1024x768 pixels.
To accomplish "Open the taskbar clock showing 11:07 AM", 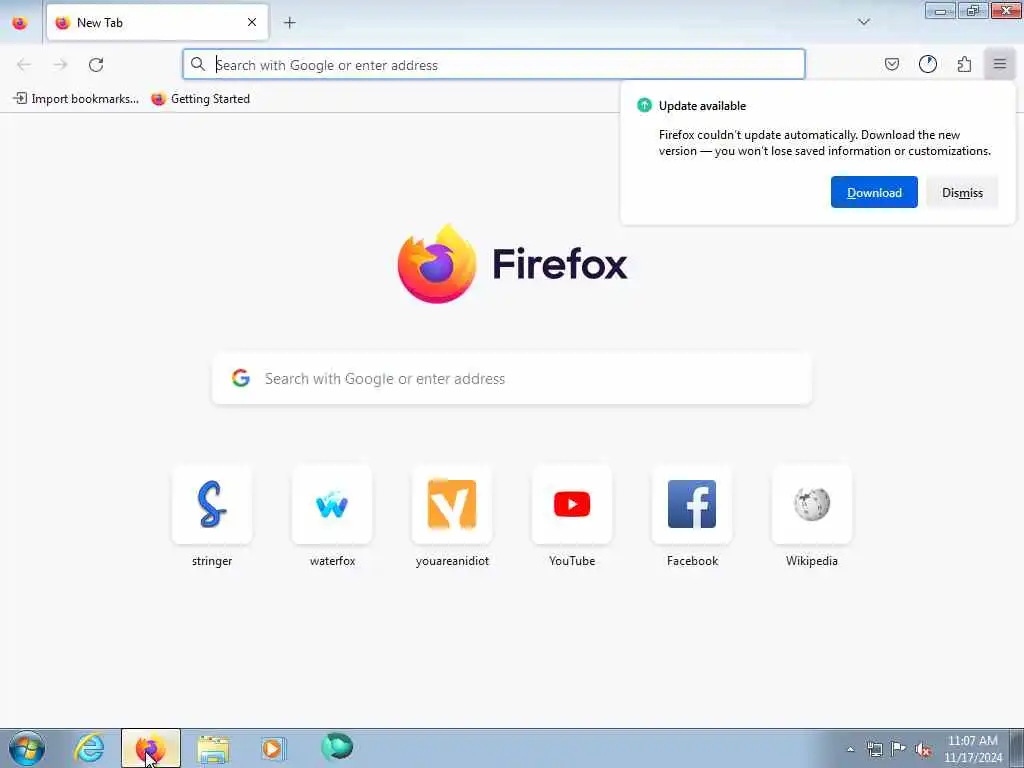I will (x=973, y=749).
